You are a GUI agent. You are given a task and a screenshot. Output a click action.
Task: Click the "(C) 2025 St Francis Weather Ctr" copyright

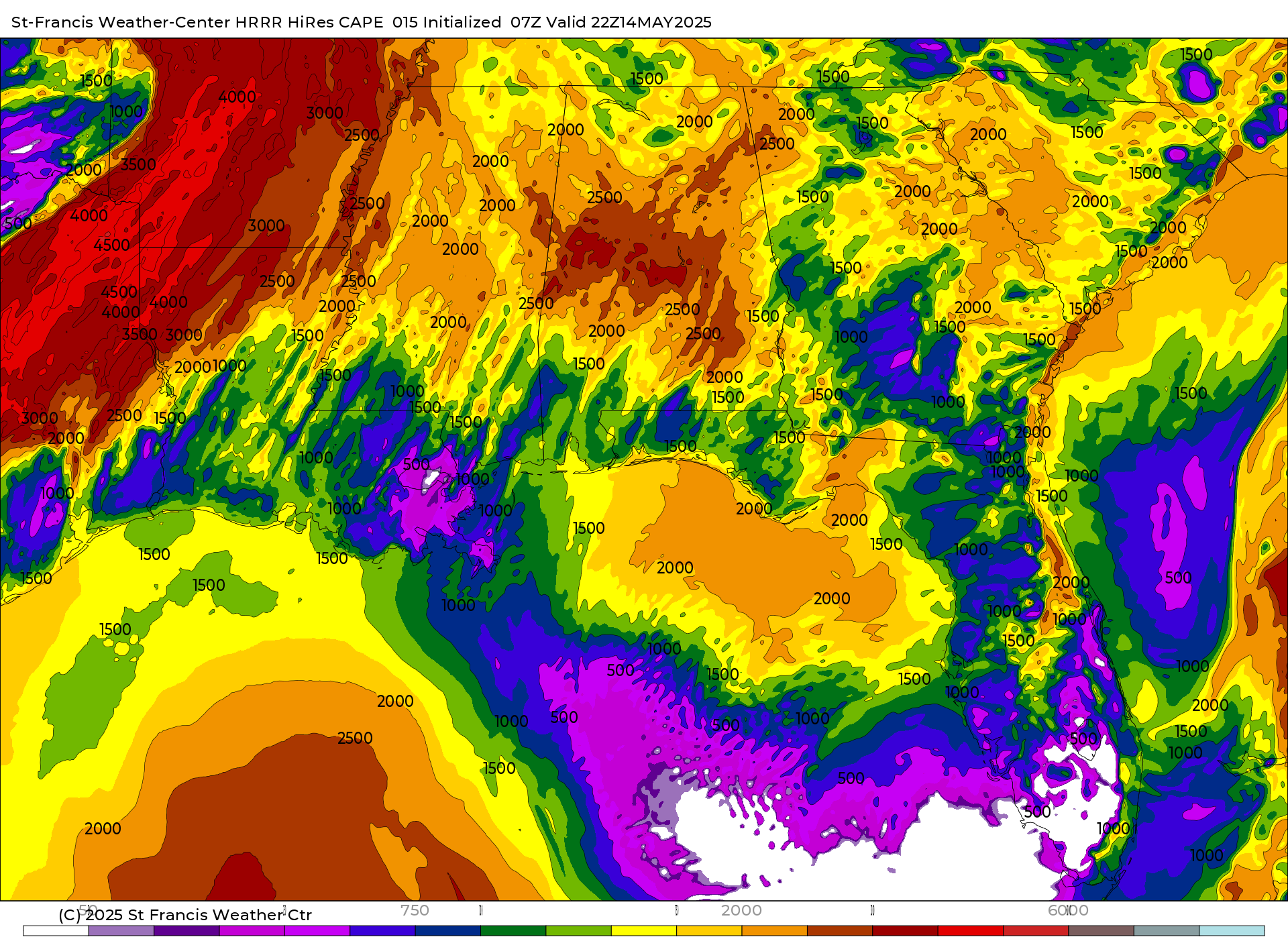(x=185, y=915)
